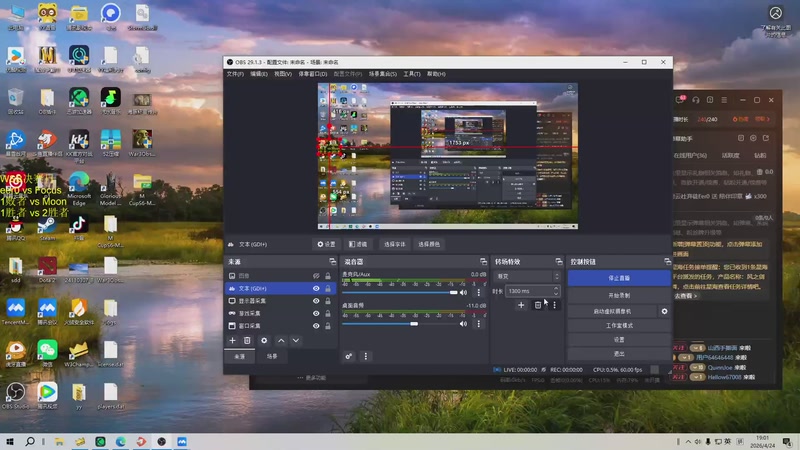800x450 pixels.
Task: Click the 开始录制 button
Action: (618, 296)
